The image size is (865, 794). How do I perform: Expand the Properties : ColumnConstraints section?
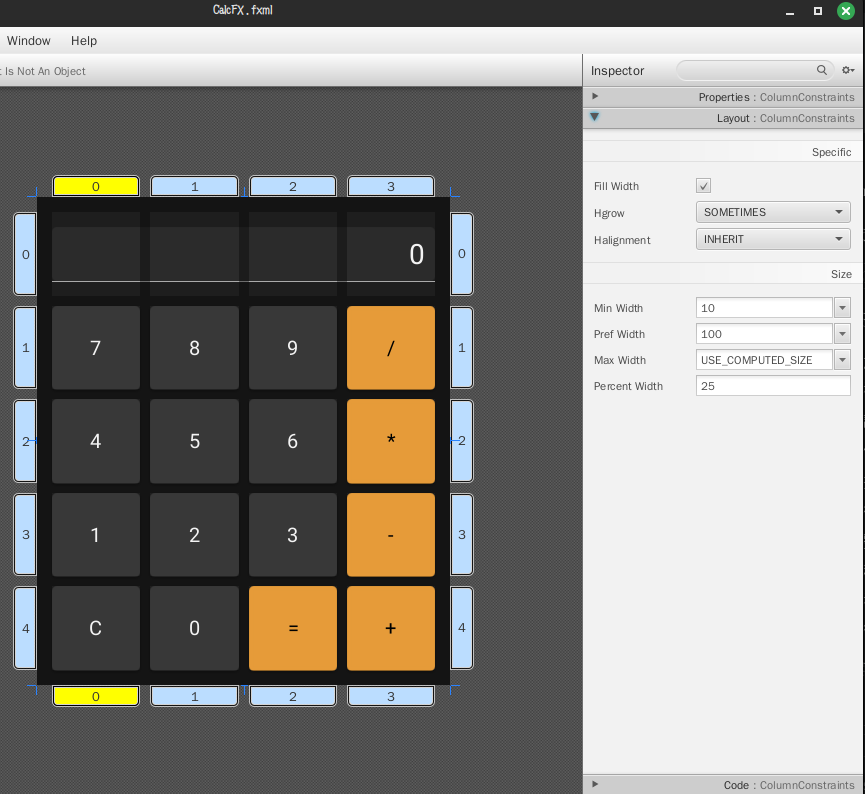click(x=724, y=97)
